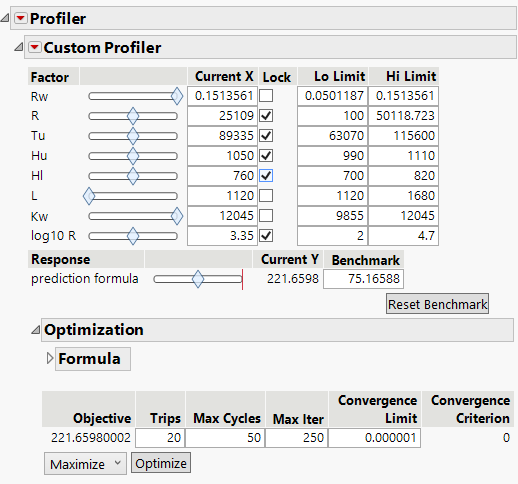Image resolution: width=518 pixels, height=484 pixels.
Task: Click the log10 R slider handle
Action: tap(133, 236)
